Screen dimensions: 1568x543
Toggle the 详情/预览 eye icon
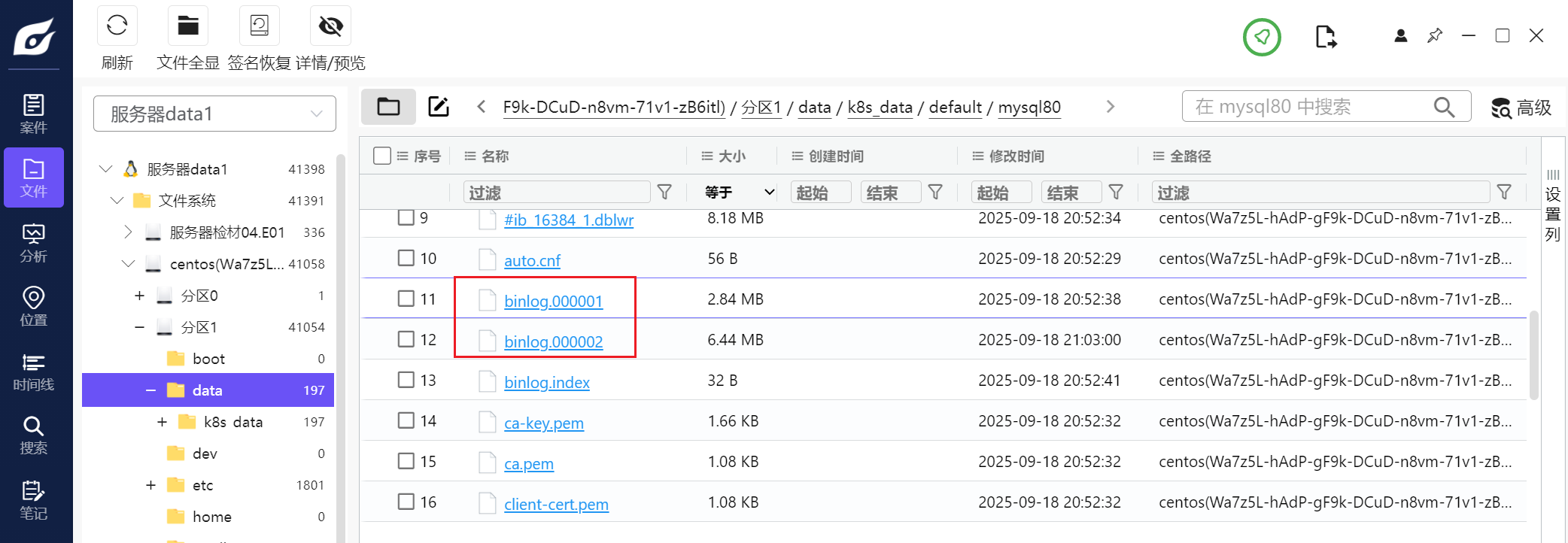pyautogui.click(x=330, y=26)
